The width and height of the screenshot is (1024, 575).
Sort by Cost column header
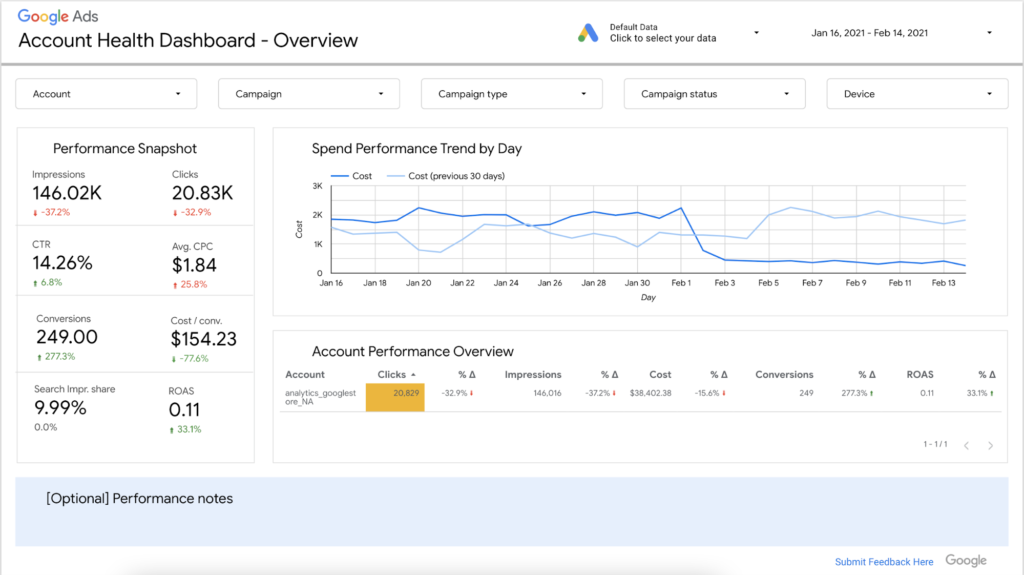660,374
